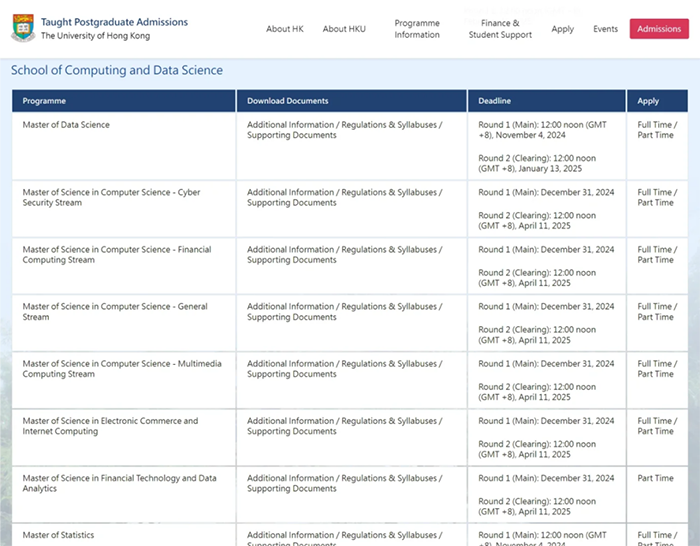
Task: Apply Part Time for Cyber Security Stream
Action: point(655,203)
